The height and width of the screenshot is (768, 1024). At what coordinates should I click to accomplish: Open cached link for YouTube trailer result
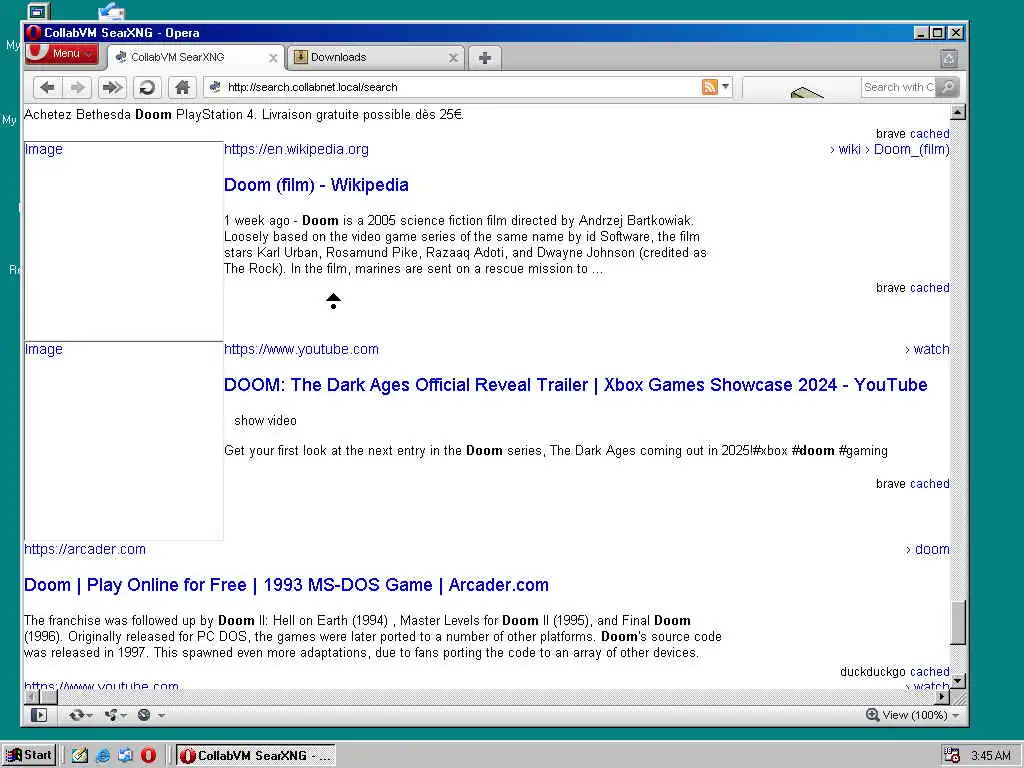[930, 484]
